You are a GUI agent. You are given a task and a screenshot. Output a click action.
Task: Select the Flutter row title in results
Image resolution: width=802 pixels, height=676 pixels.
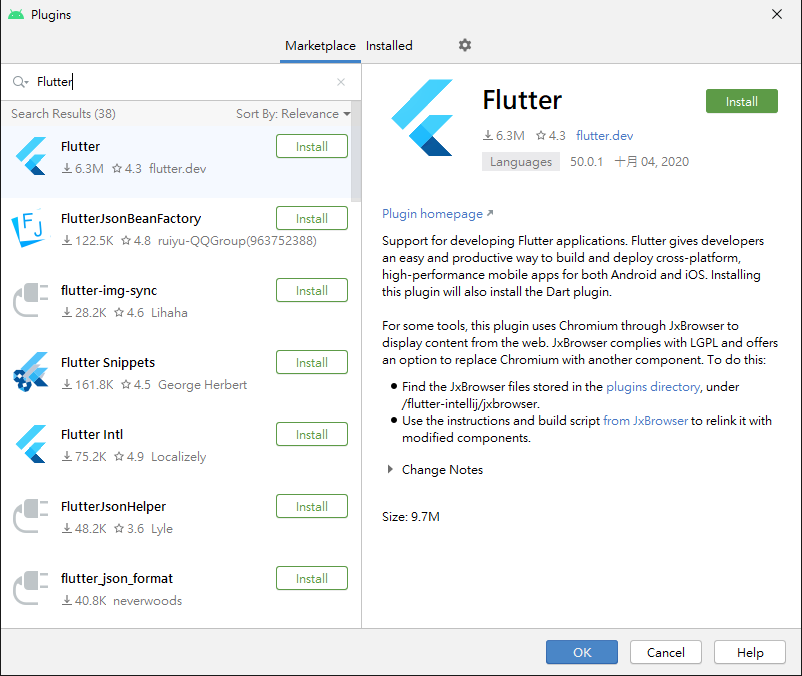[80, 147]
